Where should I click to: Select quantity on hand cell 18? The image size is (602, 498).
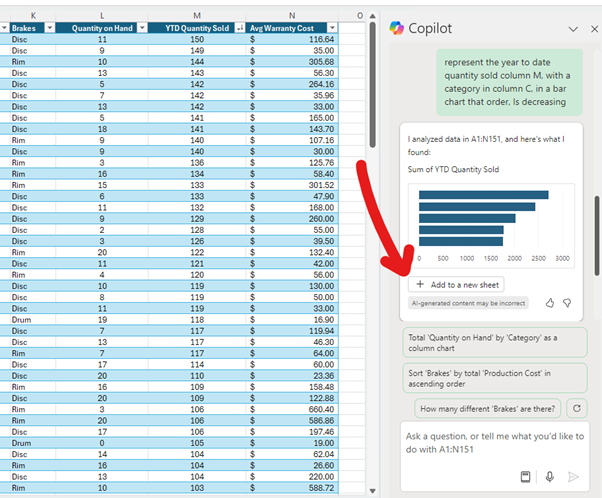[x=102, y=129]
